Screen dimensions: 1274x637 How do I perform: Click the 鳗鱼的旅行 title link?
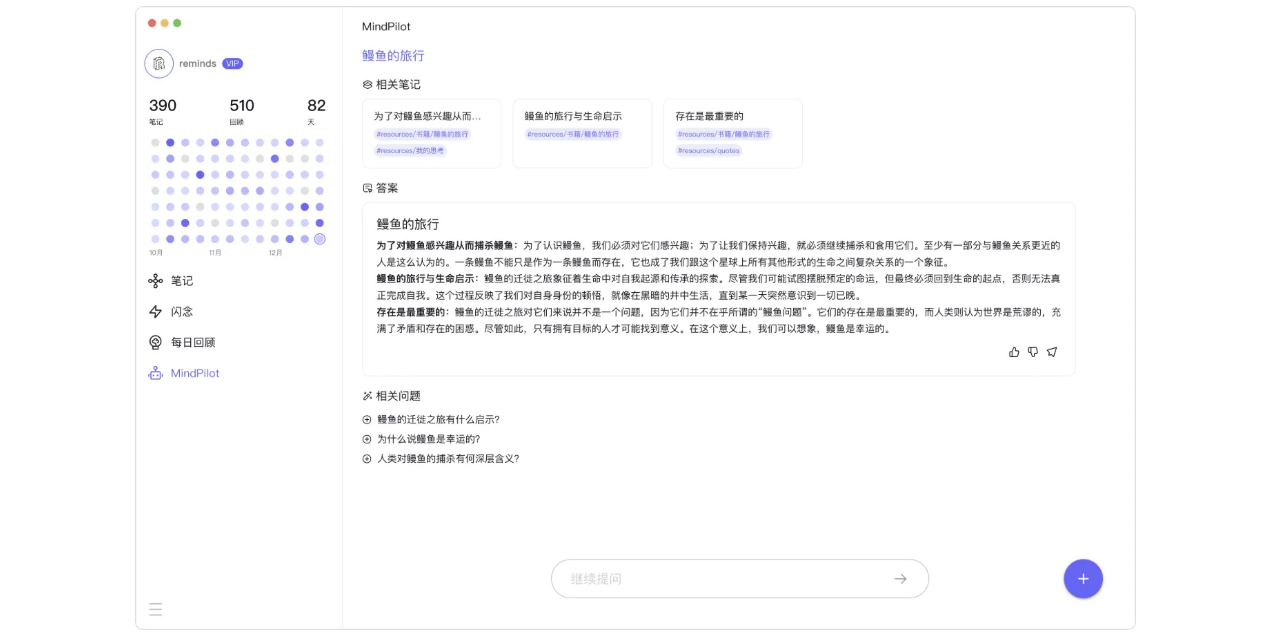(393, 55)
